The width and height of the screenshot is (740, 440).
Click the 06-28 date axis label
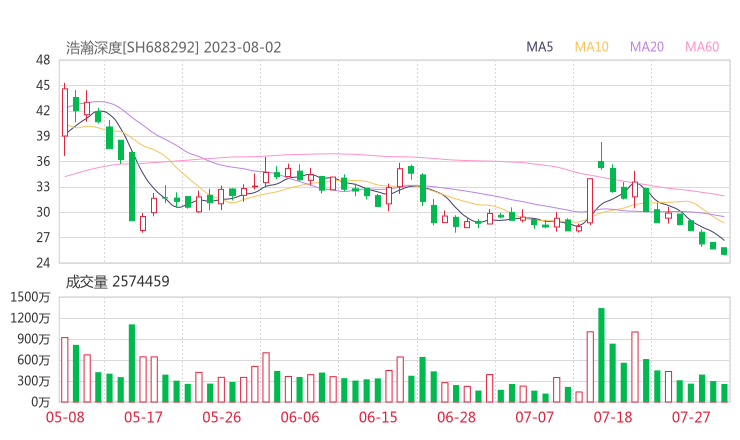pos(456,417)
